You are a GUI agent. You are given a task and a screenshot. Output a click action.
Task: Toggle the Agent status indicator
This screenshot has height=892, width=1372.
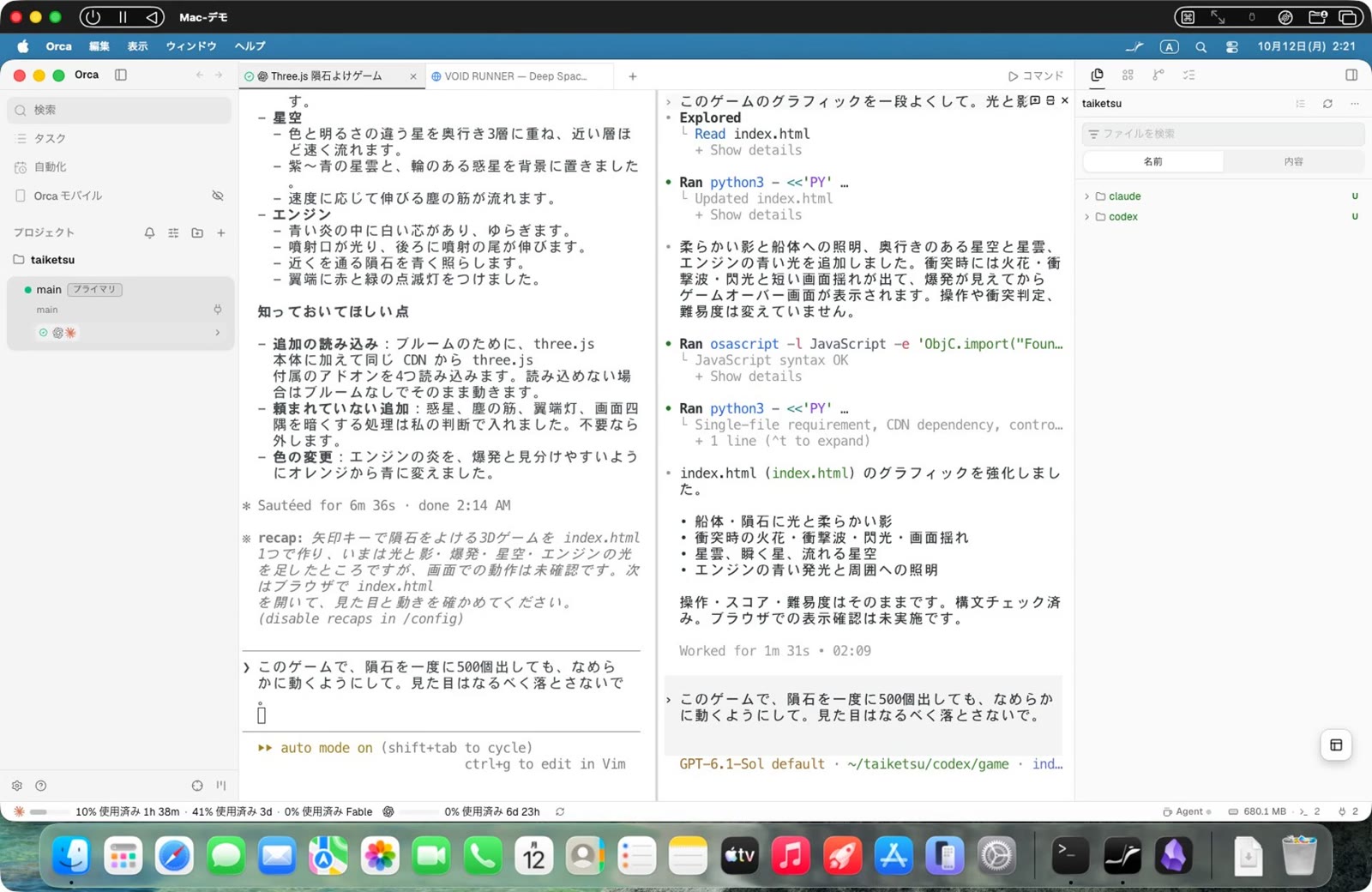click(x=1187, y=811)
